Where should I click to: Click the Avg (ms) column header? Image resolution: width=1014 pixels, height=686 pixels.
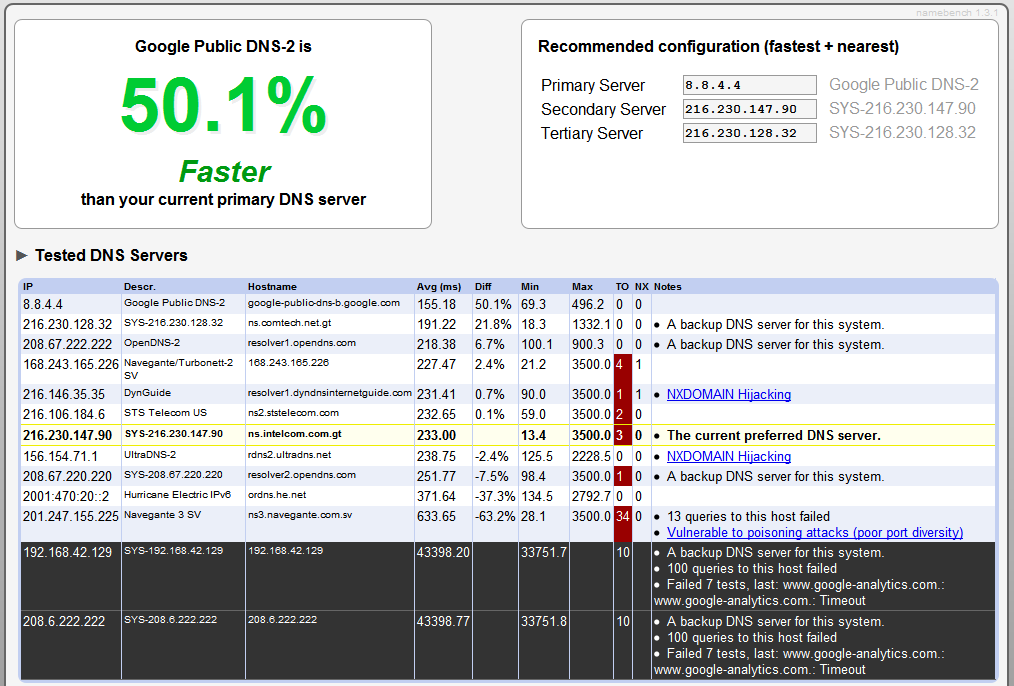[x=439, y=286]
